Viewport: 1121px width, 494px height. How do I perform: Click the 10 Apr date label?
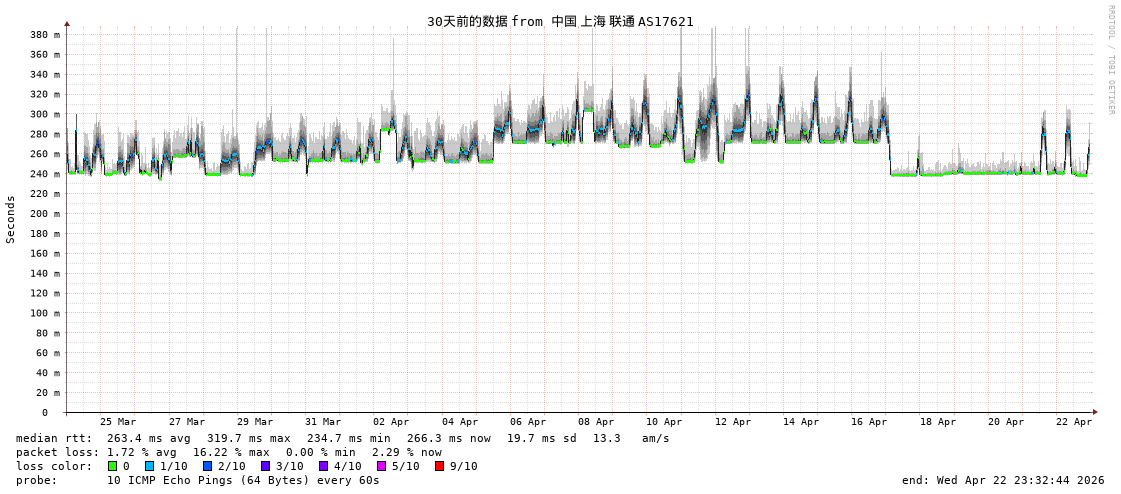[664, 422]
